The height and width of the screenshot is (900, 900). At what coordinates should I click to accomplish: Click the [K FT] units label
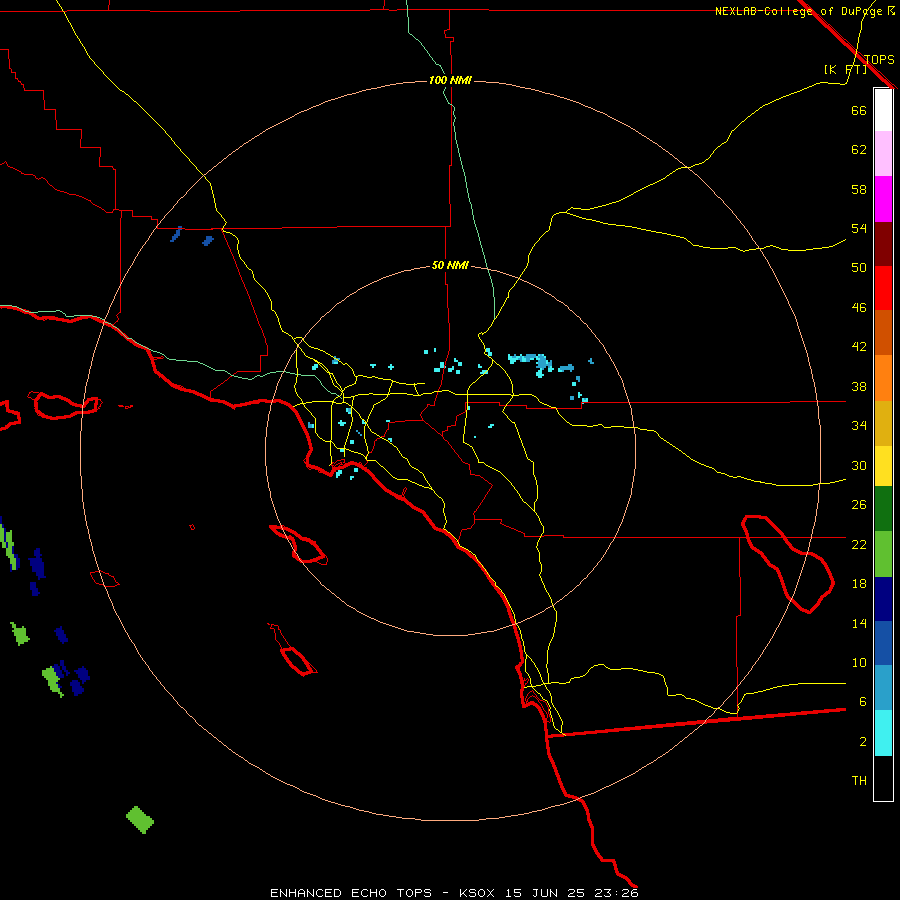845,69
